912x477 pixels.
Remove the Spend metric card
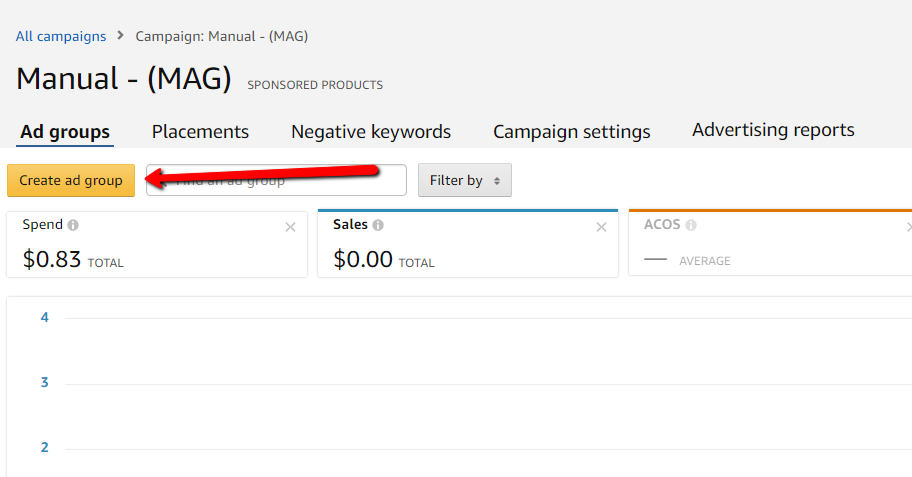(290, 227)
